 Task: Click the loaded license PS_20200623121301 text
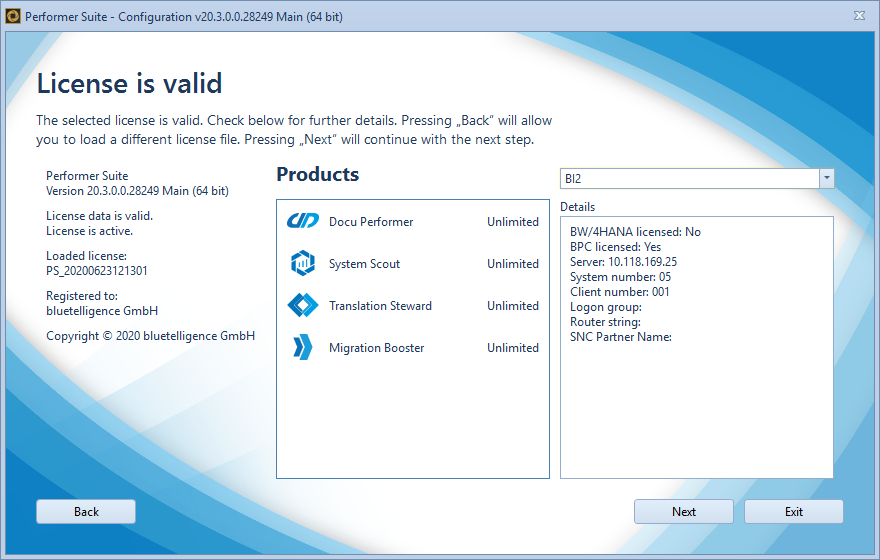tap(97, 270)
